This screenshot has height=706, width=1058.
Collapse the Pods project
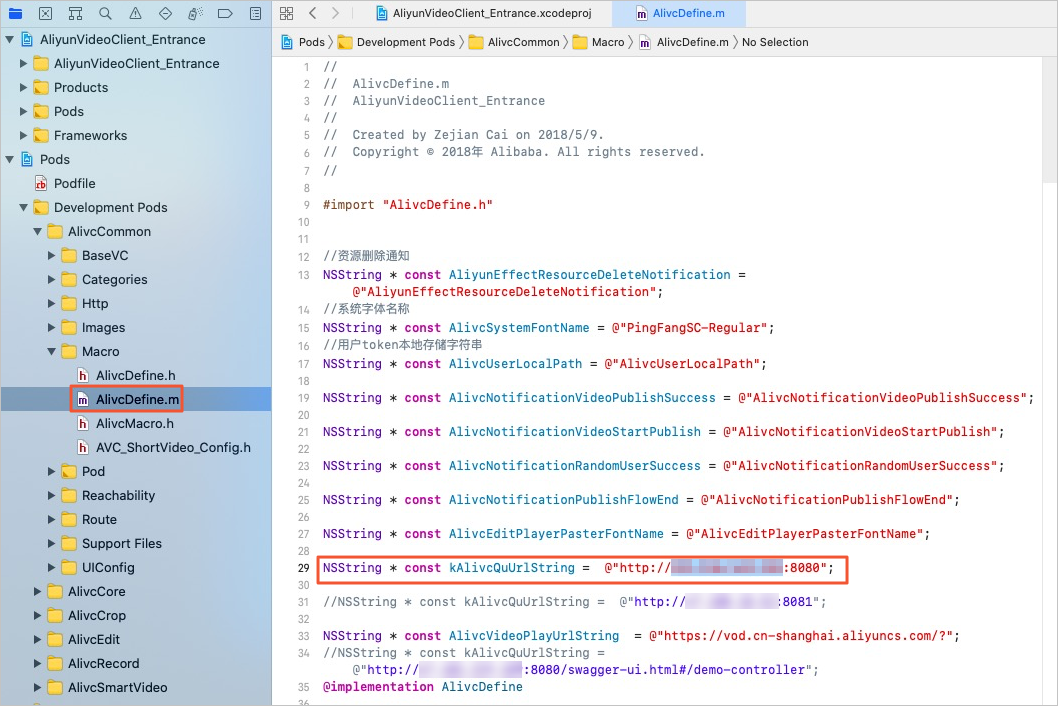[x=9, y=160]
